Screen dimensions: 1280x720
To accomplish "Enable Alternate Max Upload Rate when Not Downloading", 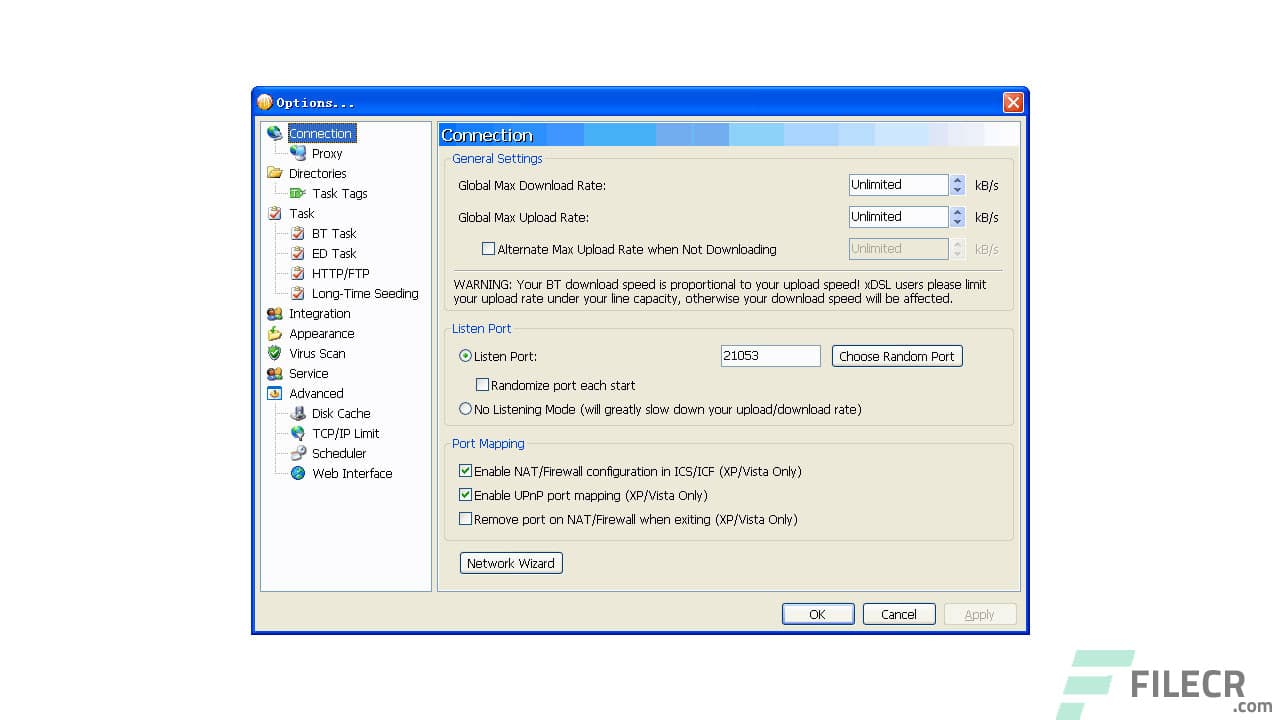I will 489,248.
